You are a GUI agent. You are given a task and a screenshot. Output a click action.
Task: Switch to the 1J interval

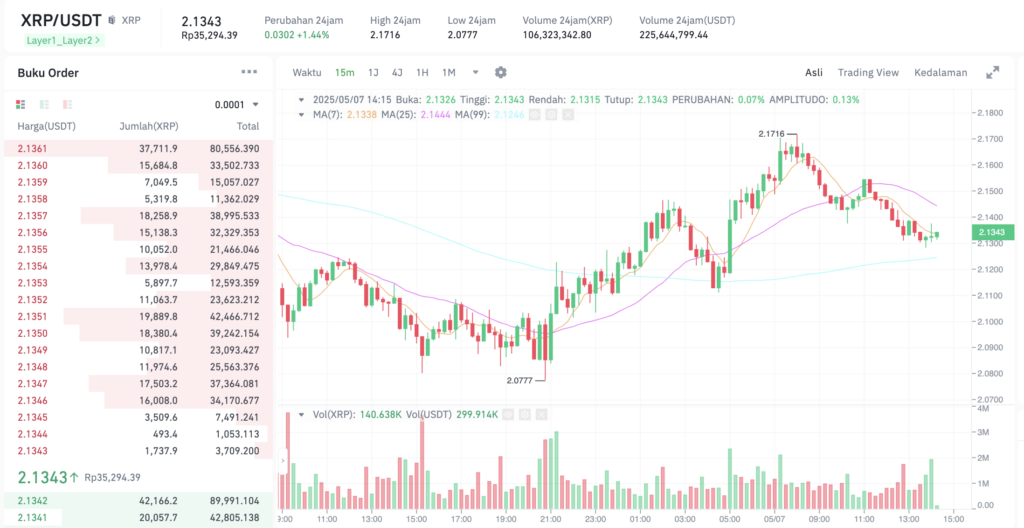[x=373, y=73]
